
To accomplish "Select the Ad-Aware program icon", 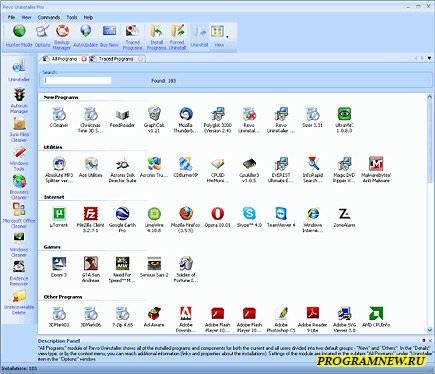I will click(x=154, y=317).
